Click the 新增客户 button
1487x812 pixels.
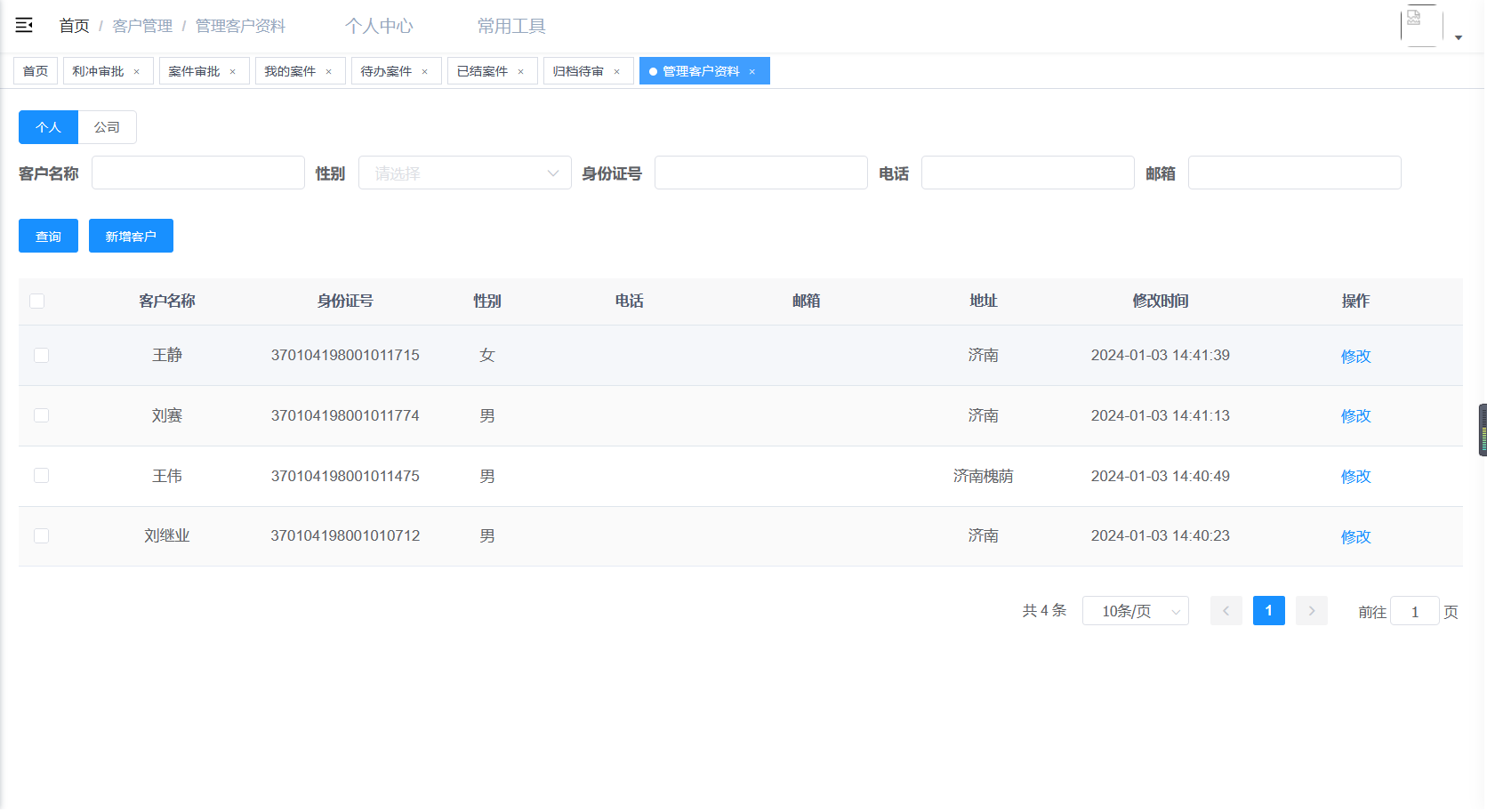point(131,236)
